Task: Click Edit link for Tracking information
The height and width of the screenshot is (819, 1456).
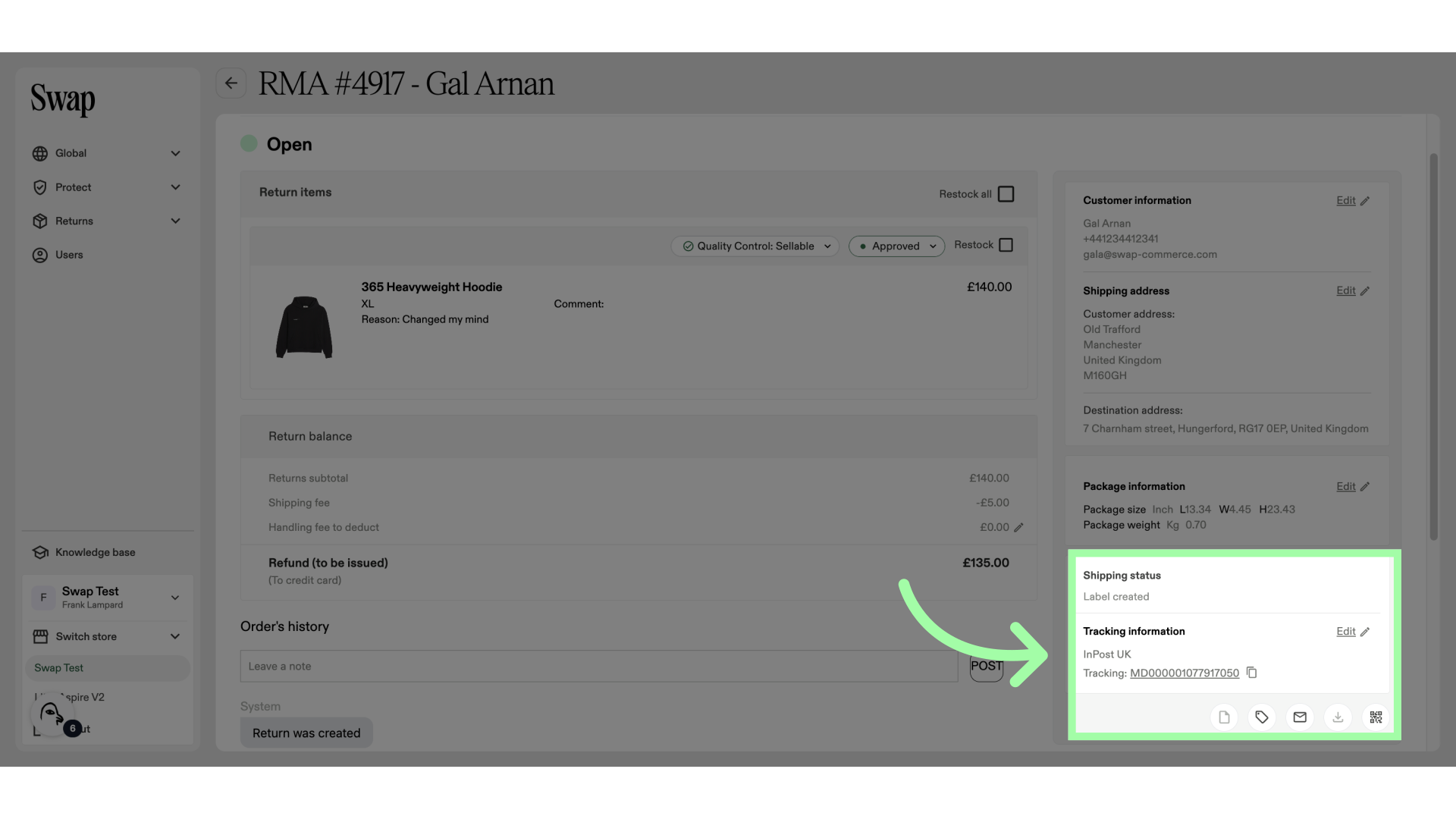Action: (1345, 631)
